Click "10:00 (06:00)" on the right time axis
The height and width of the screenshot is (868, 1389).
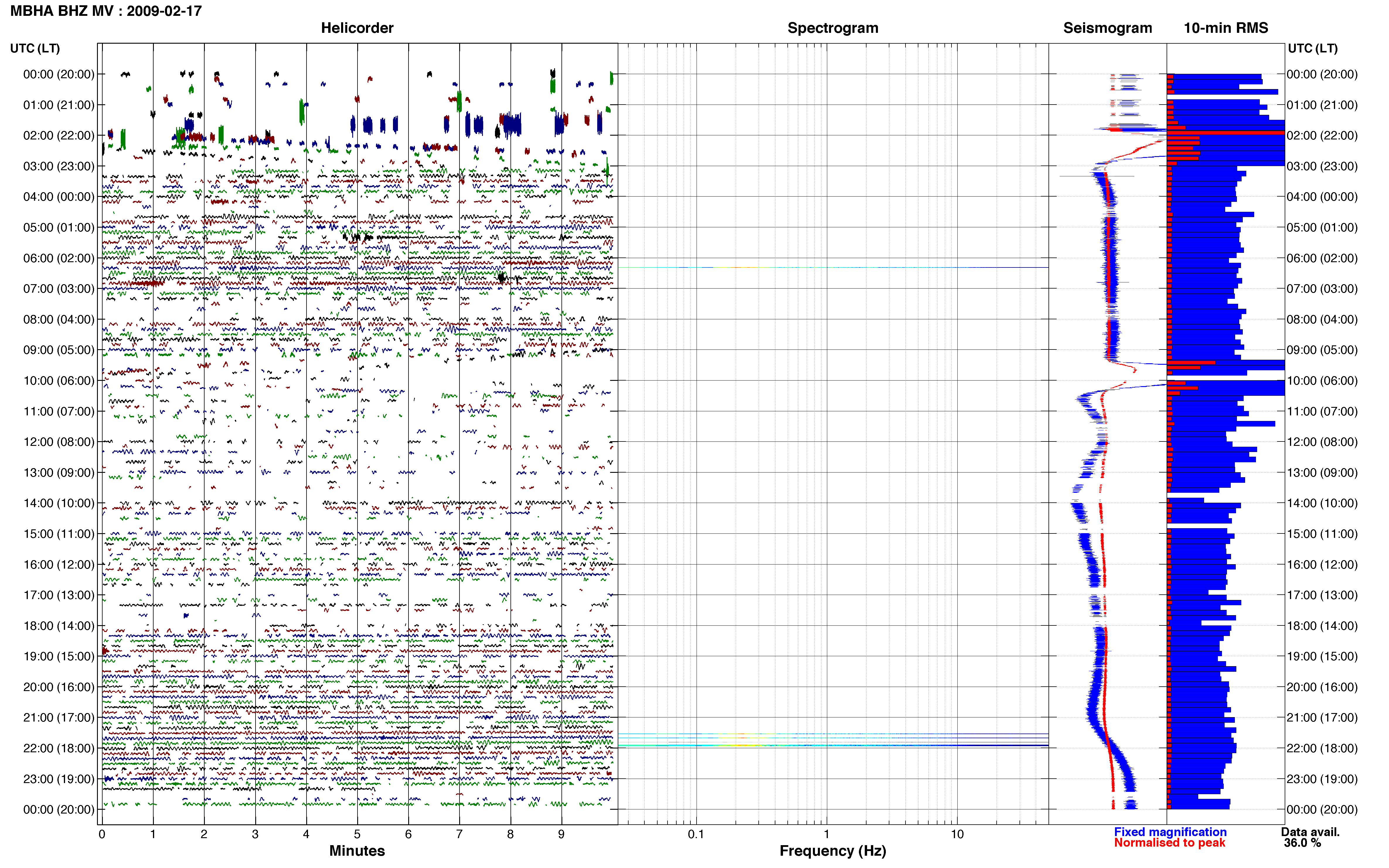pos(1322,381)
